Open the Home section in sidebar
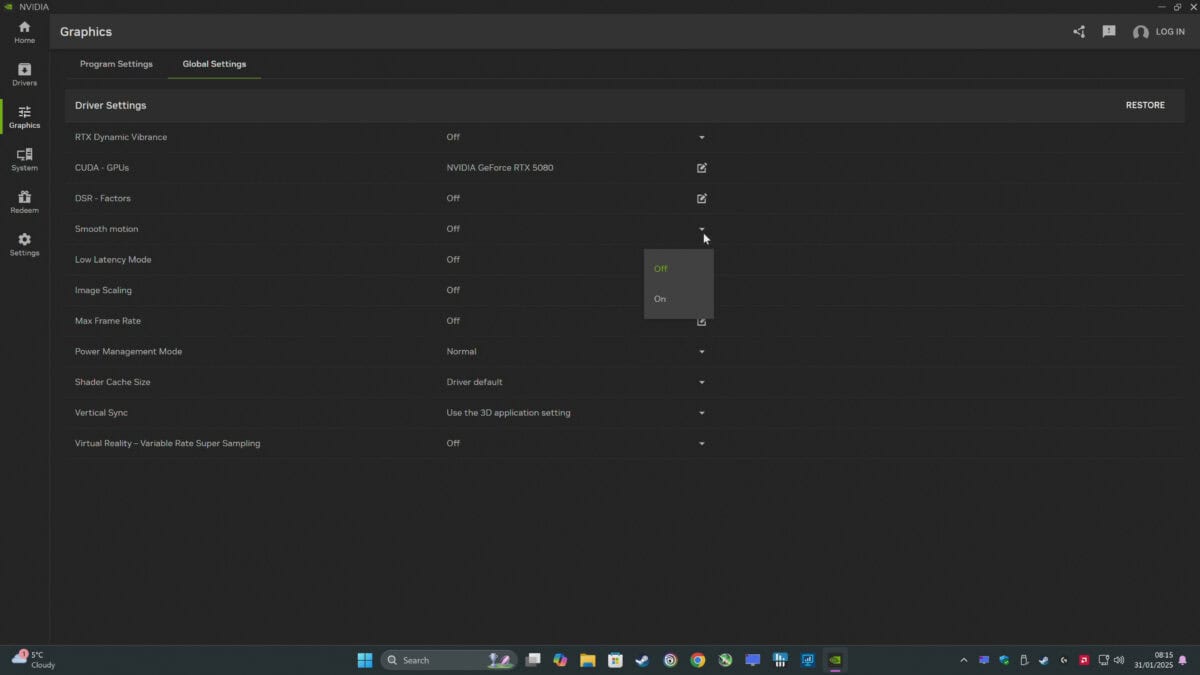This screenshot has height=675, width=1200. pos(24,32)
